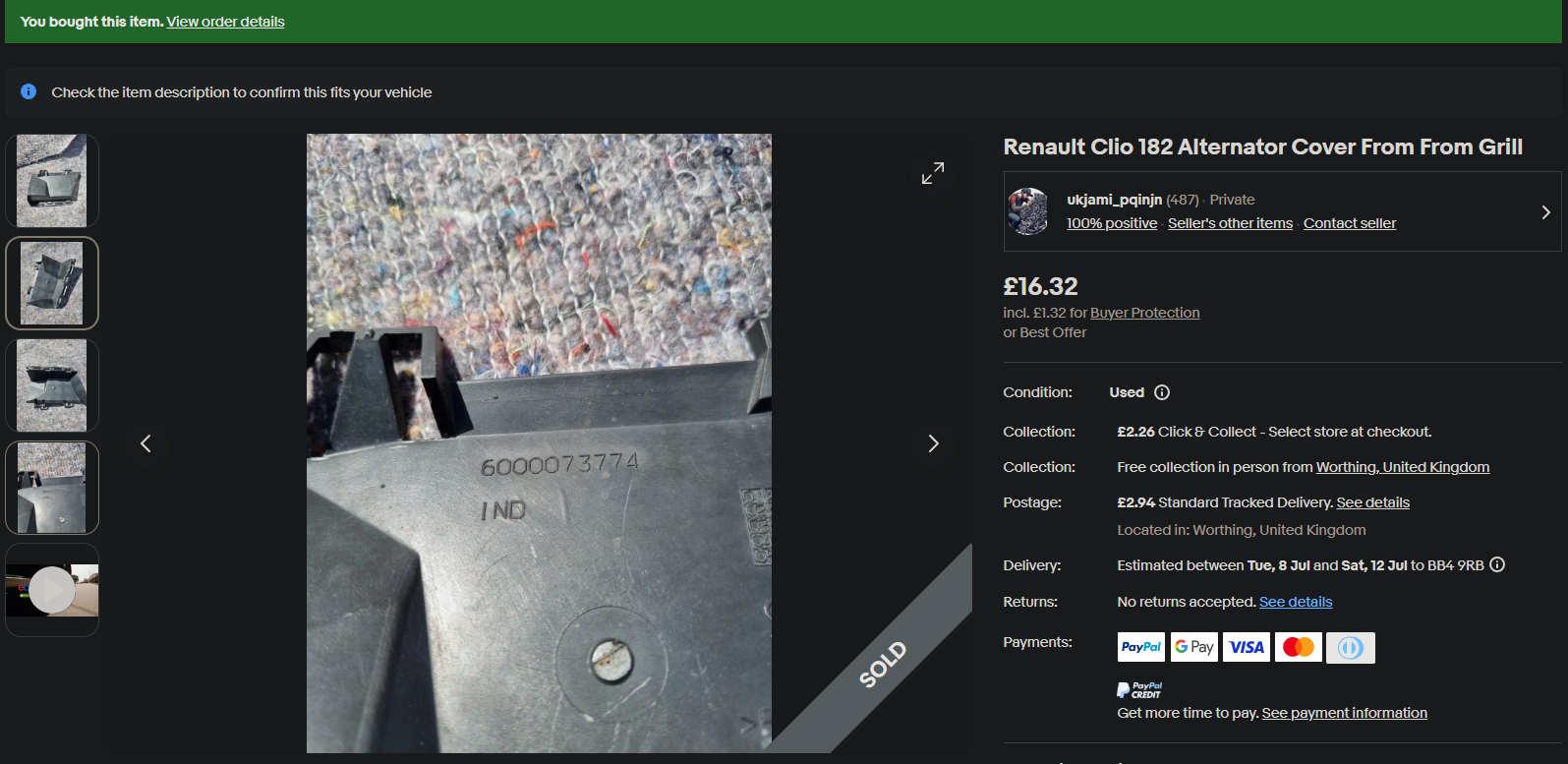The height and width of the screenshot is (764, 1568).
Task: Select second thumbnail in gallery
Action: click(52, 283)
